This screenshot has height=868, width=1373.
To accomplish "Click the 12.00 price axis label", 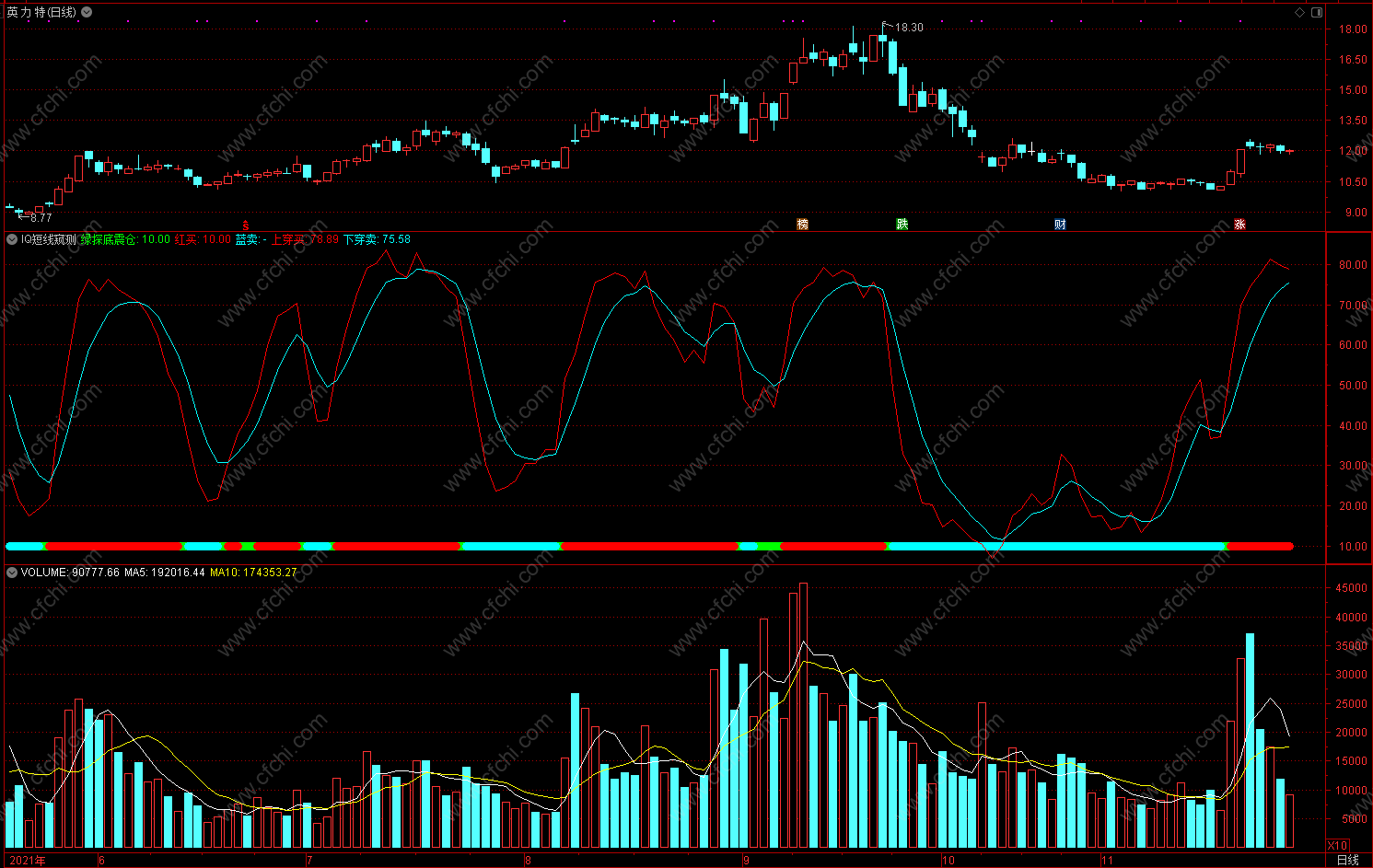I will click(x=1353, y=151).
